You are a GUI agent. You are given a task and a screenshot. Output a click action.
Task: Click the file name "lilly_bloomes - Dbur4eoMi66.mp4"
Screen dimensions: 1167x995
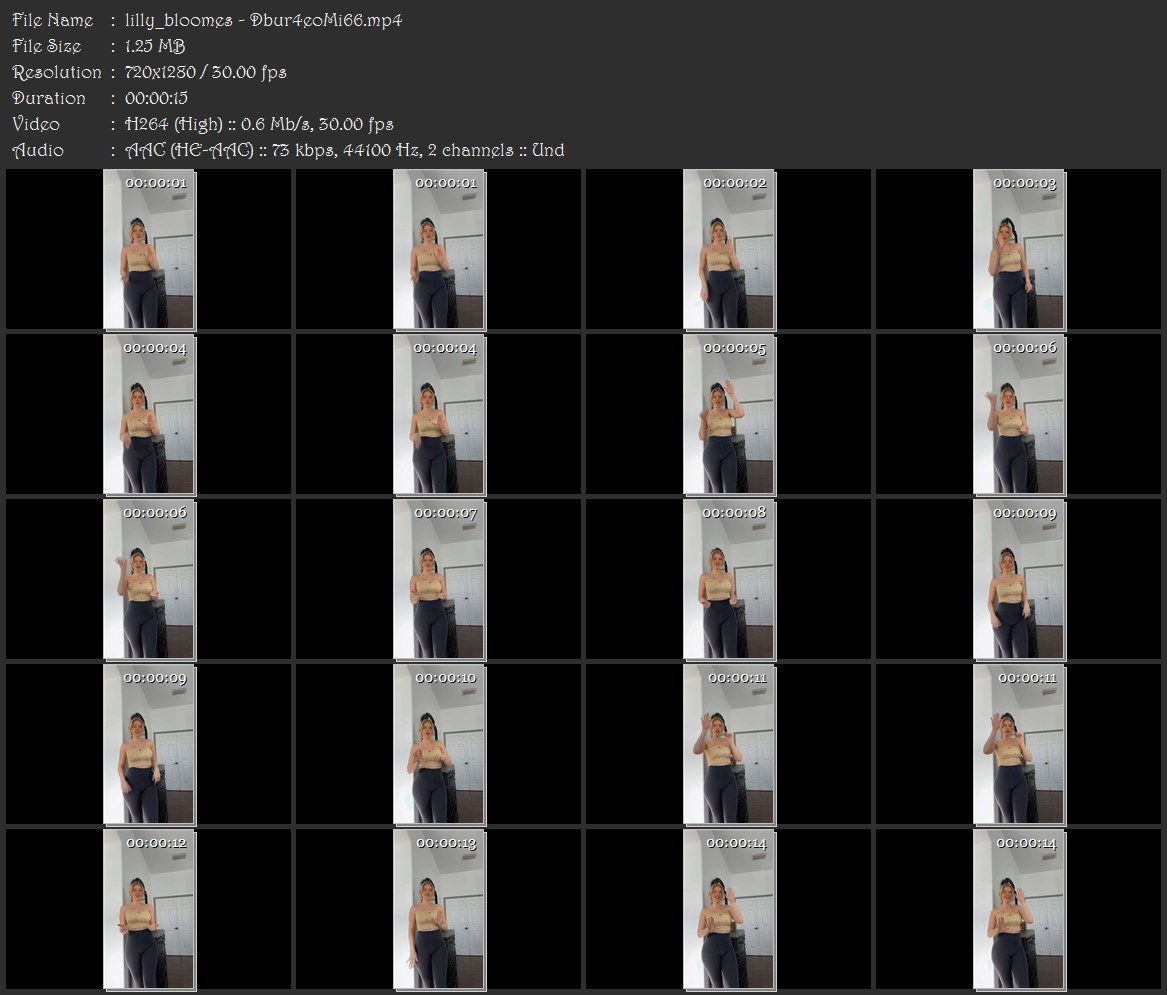pos(263,20)
